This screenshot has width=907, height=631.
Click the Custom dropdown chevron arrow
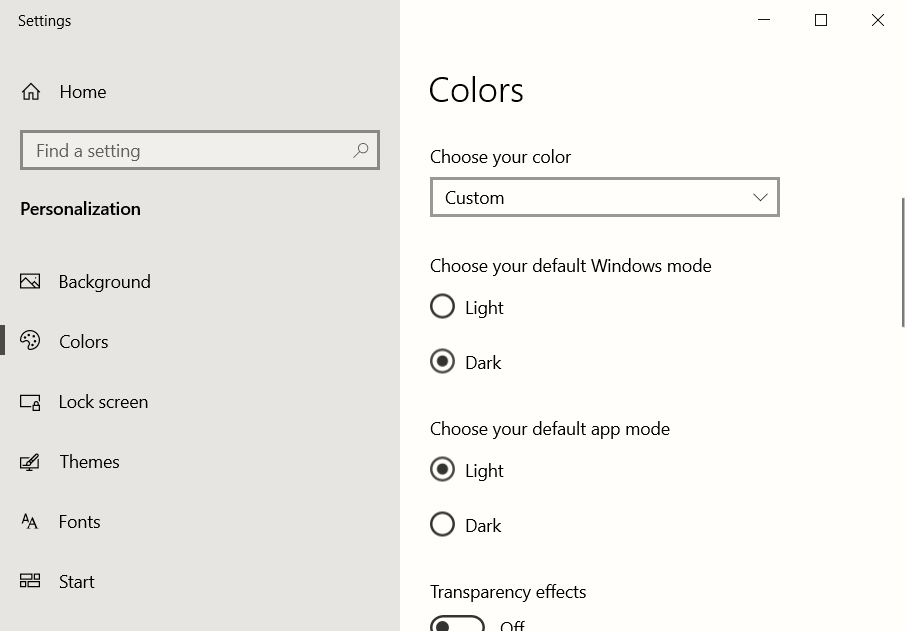[760, 197]
